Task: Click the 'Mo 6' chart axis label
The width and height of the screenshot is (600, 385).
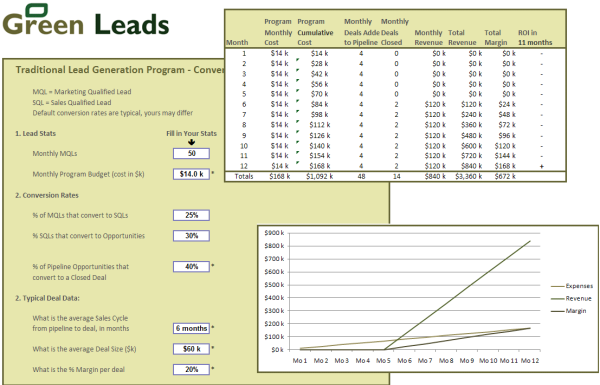Action: (x=404, y=361)
